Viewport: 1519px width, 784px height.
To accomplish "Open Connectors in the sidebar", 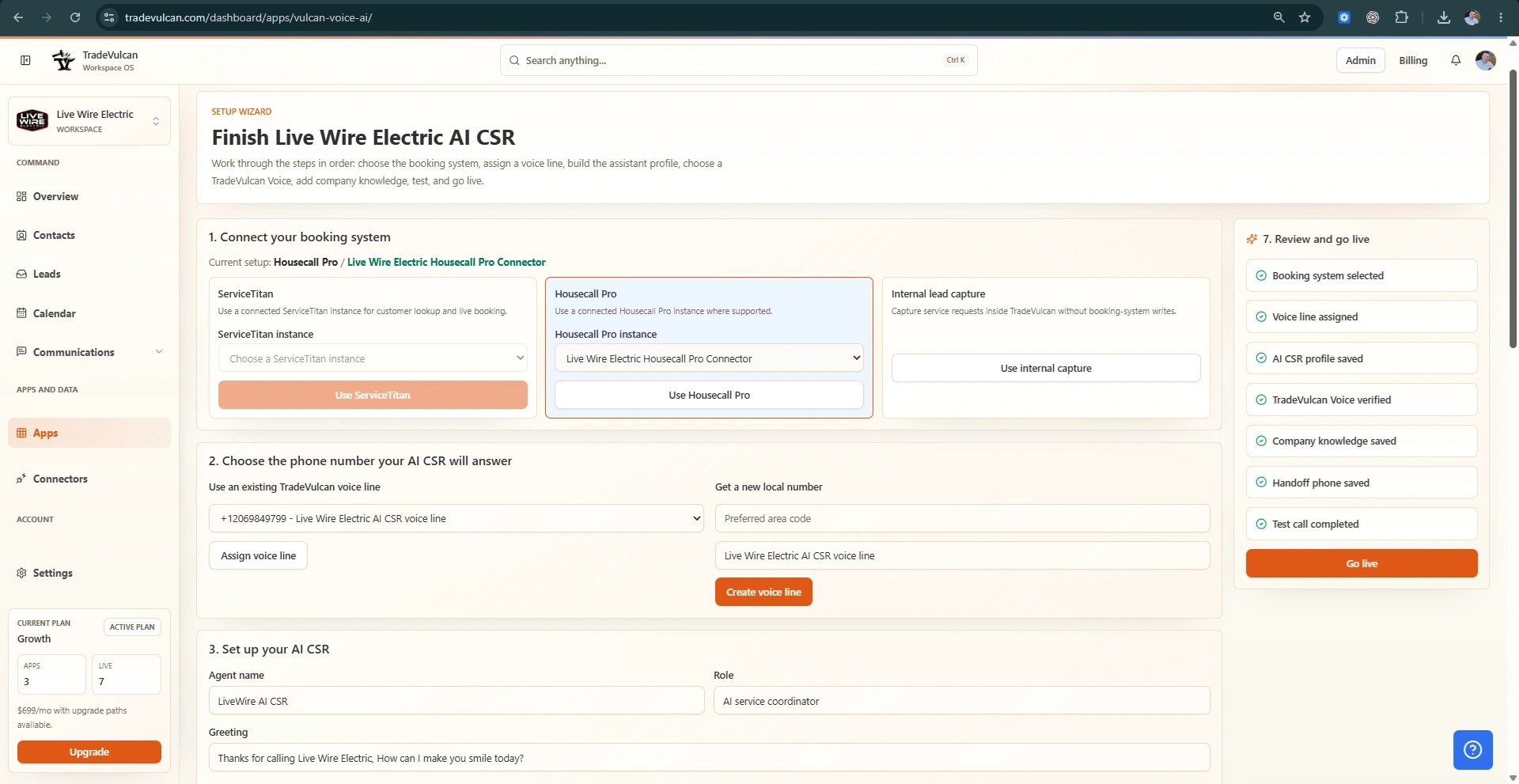I will coord(89,479).
